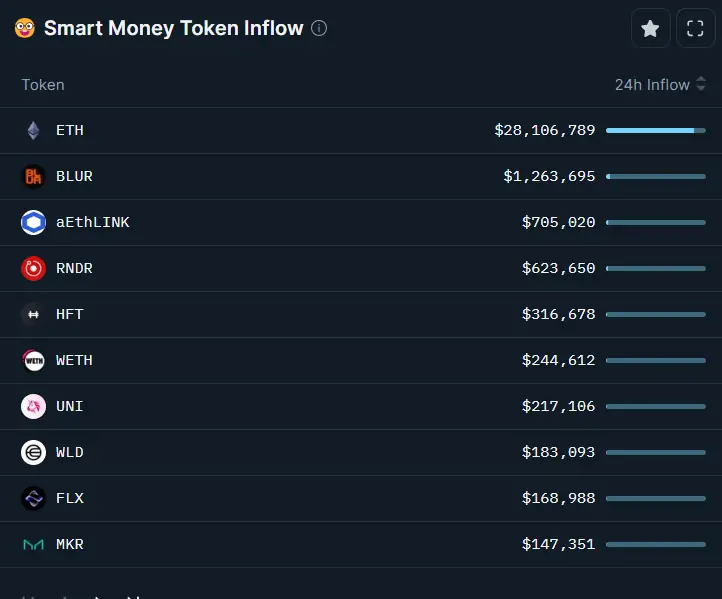Click the star favorite icon
The width and height of the screenshot is (722, 599).
(x=650, y=29)
